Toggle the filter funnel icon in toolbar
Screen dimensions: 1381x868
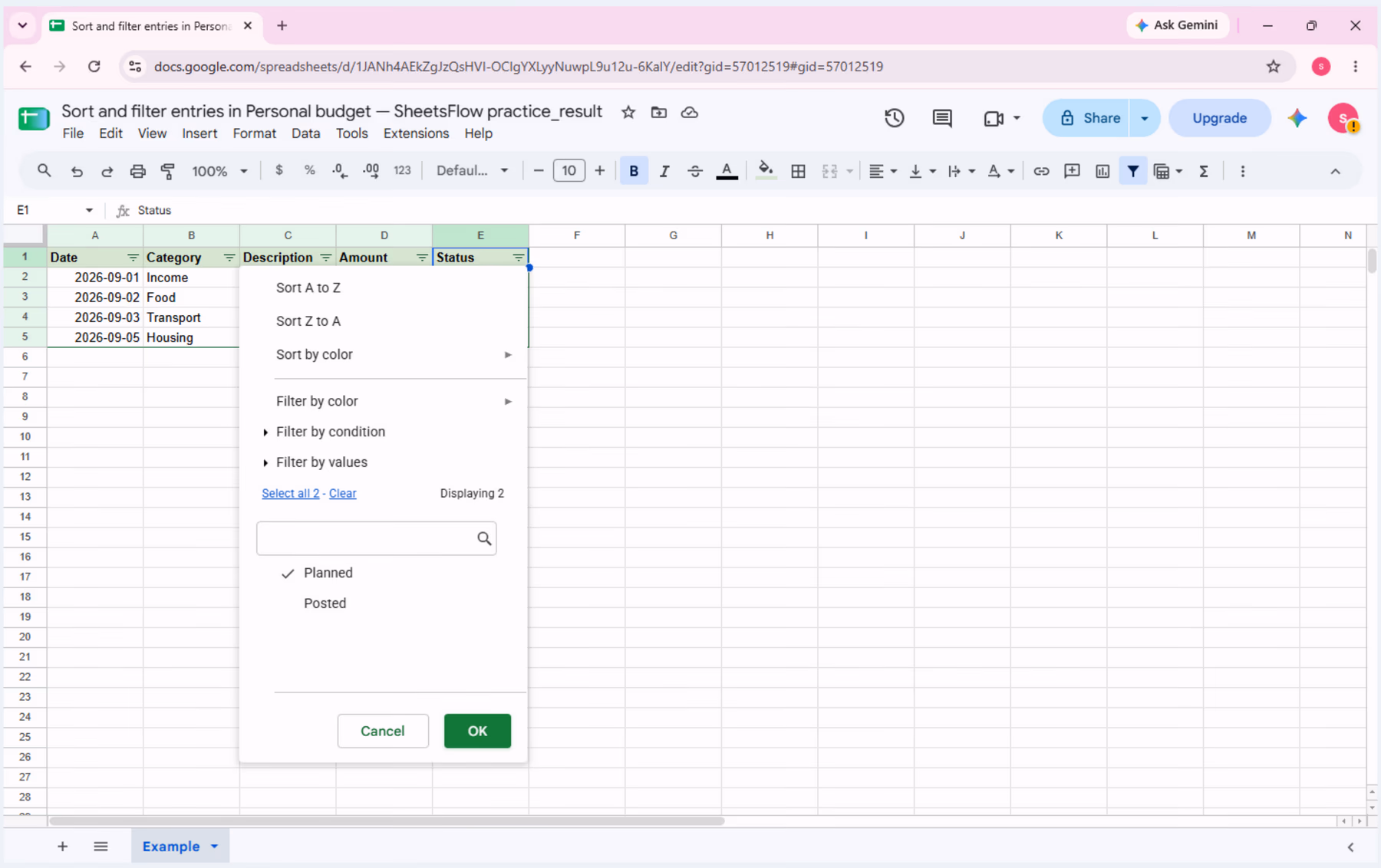pyautogui.click(x=1132, y=171)
